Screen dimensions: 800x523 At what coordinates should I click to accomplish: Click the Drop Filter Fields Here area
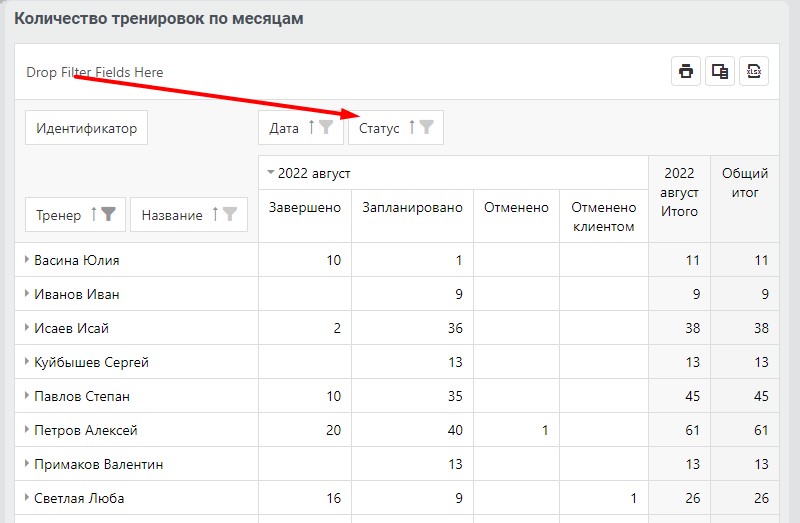pyautogui.click(x=95, y=72)
